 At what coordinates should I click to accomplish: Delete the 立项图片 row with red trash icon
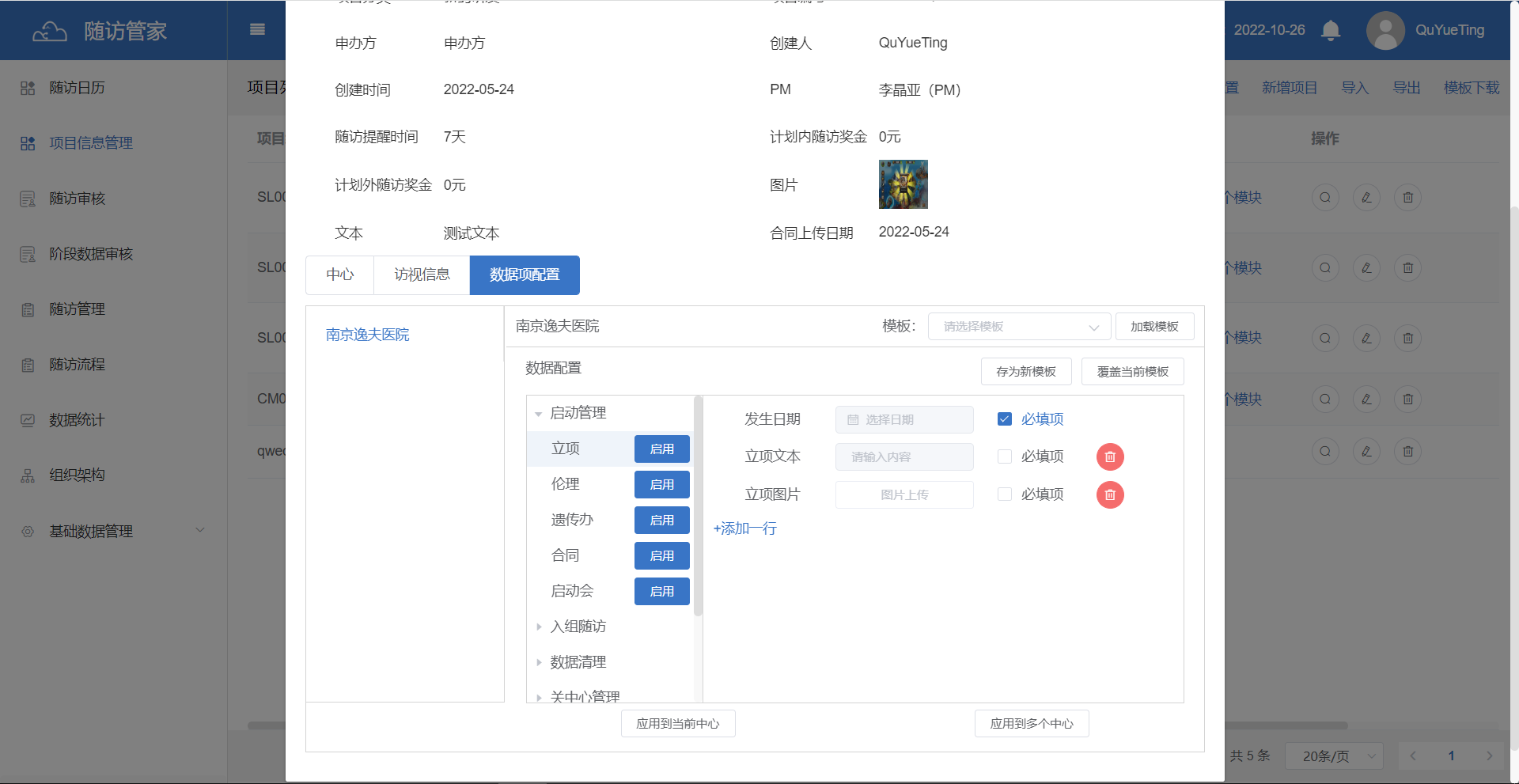1109,494
